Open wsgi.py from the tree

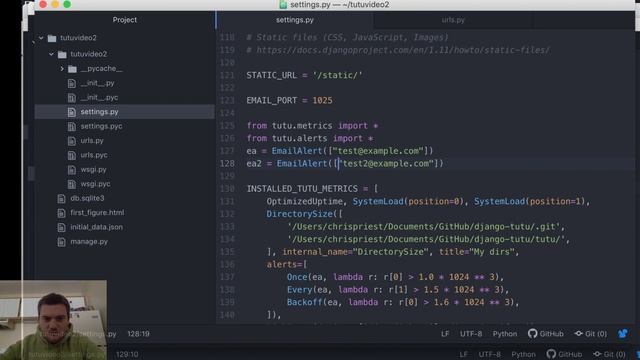point(93,169)
